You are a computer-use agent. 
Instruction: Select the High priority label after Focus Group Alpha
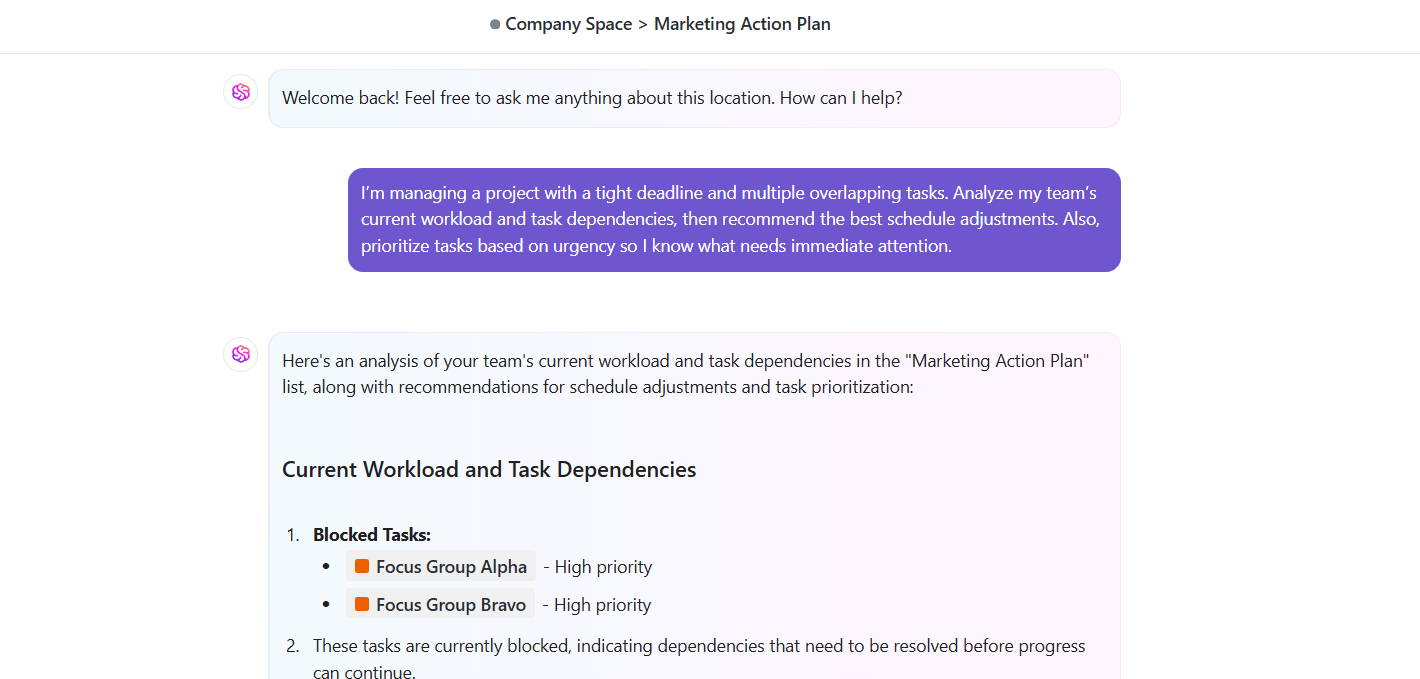(x=597, y=567)
